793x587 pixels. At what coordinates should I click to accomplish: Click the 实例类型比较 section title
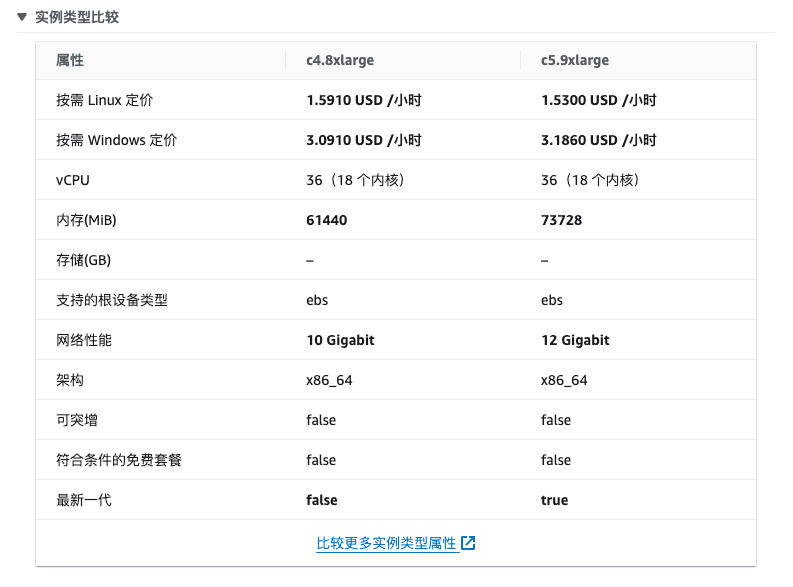coord(77,17)
